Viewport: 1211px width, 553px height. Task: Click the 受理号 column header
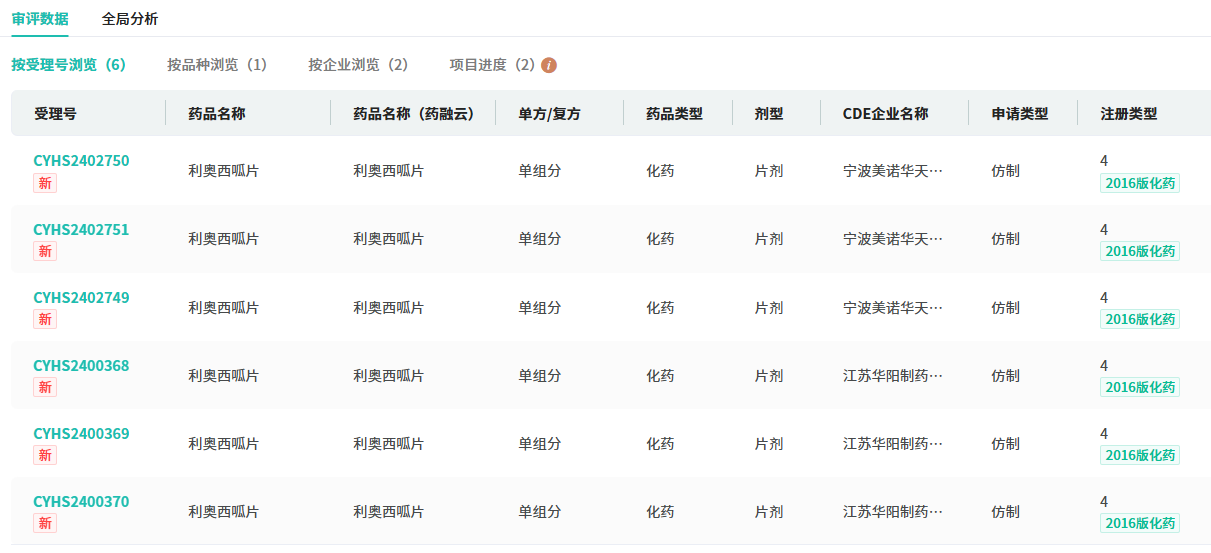55,114
